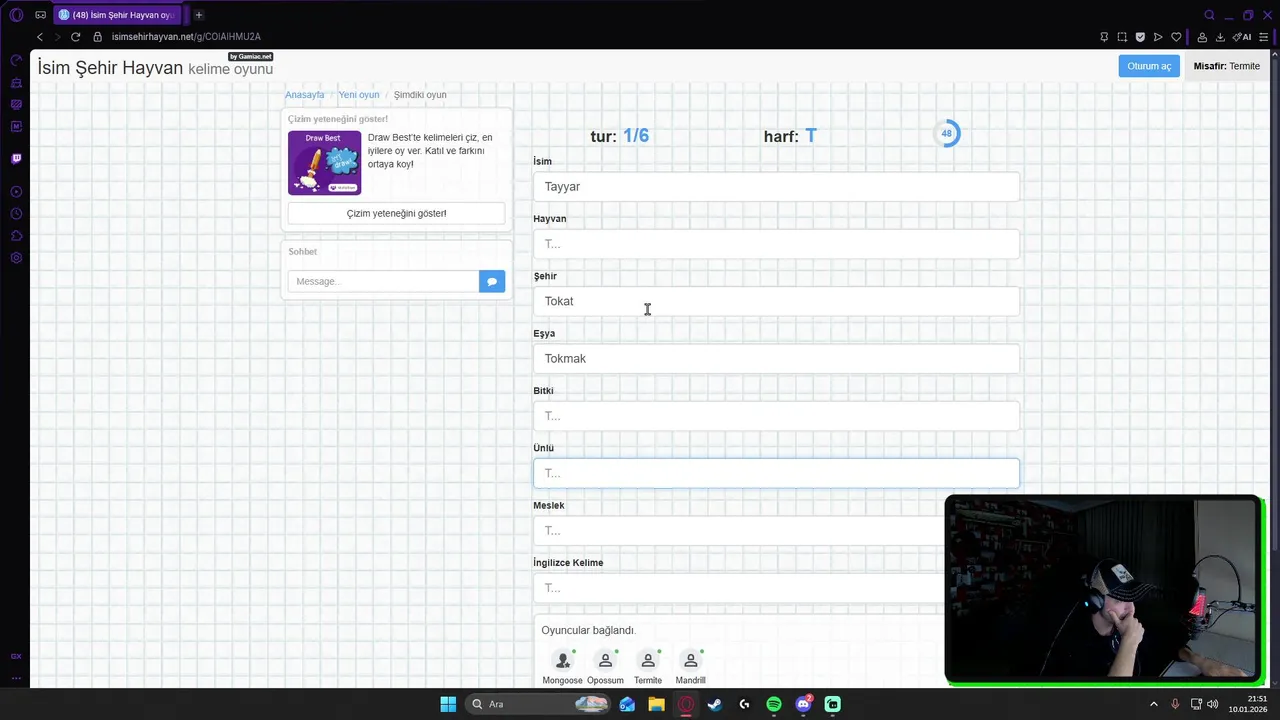
Task: Click the send/flow arrow icon in toolbar
Action: (1158, 37)
